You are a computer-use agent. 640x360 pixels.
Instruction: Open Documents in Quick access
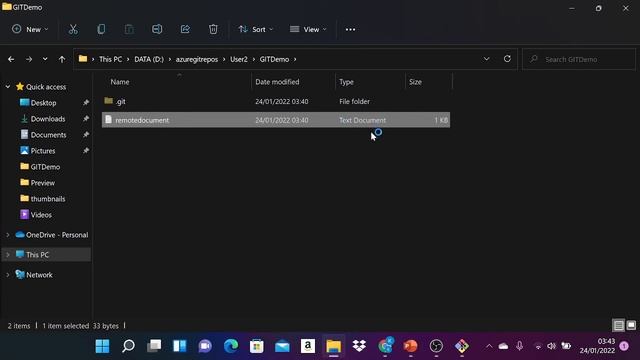[x=48, y=135]
